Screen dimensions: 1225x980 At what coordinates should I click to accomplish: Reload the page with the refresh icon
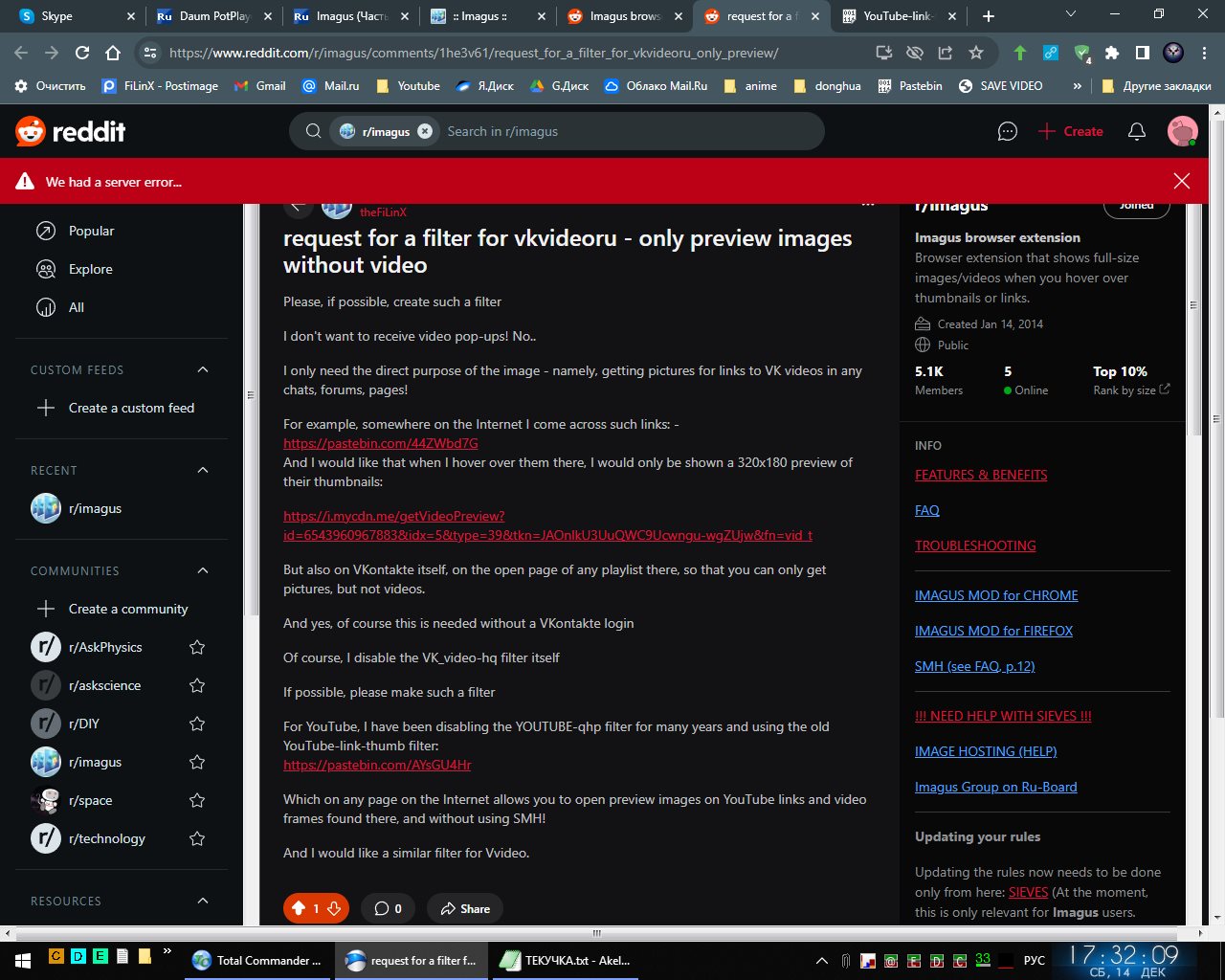pyautogui.click(x=82, y=53)
